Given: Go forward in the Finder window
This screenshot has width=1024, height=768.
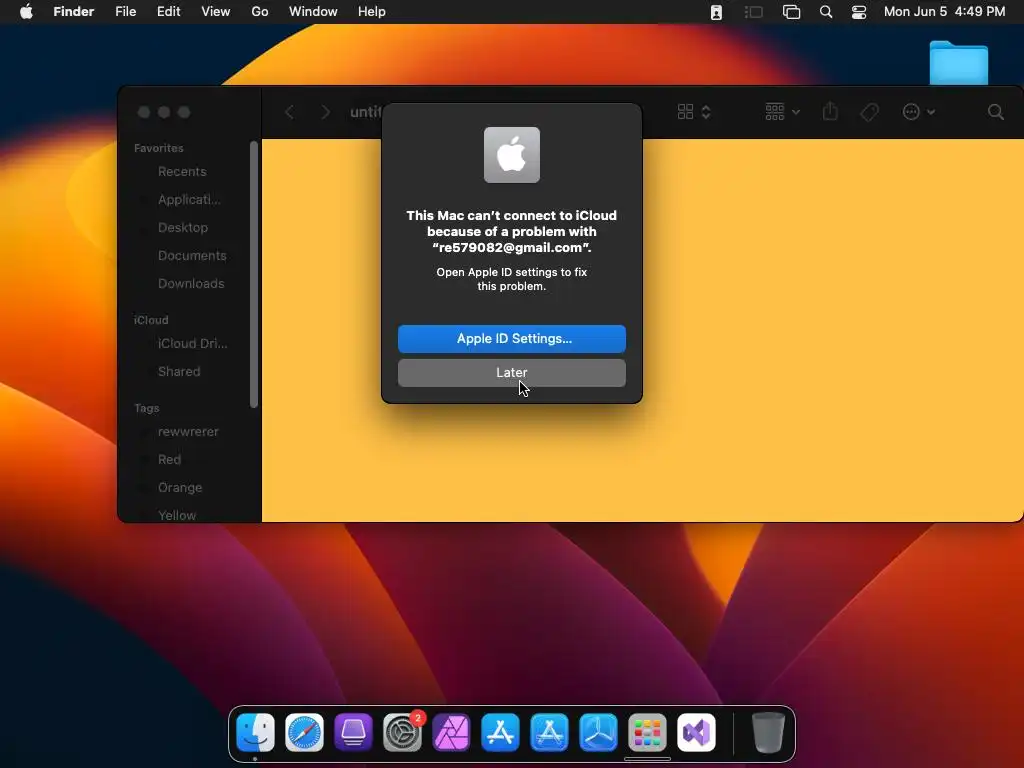Looking at the screenshot, I should pos(325,112).
